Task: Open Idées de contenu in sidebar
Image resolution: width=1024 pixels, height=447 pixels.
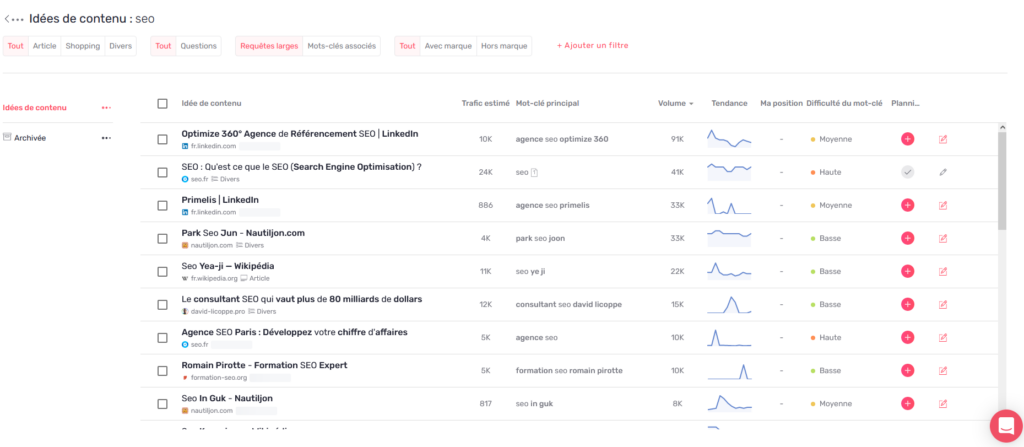Action: point(35,108)
